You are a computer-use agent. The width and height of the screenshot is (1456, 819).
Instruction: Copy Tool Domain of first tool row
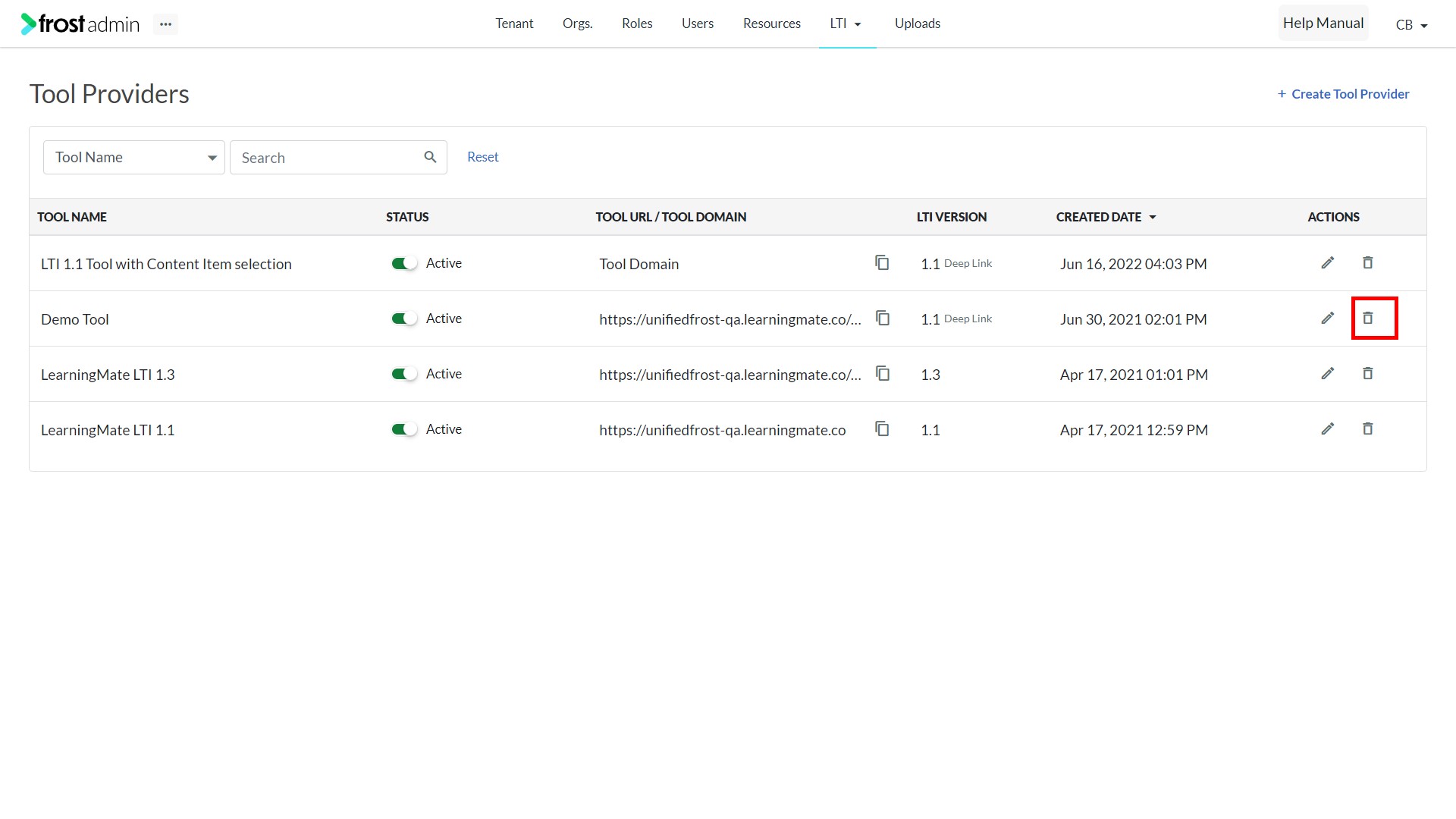click(x=882, y=262)
